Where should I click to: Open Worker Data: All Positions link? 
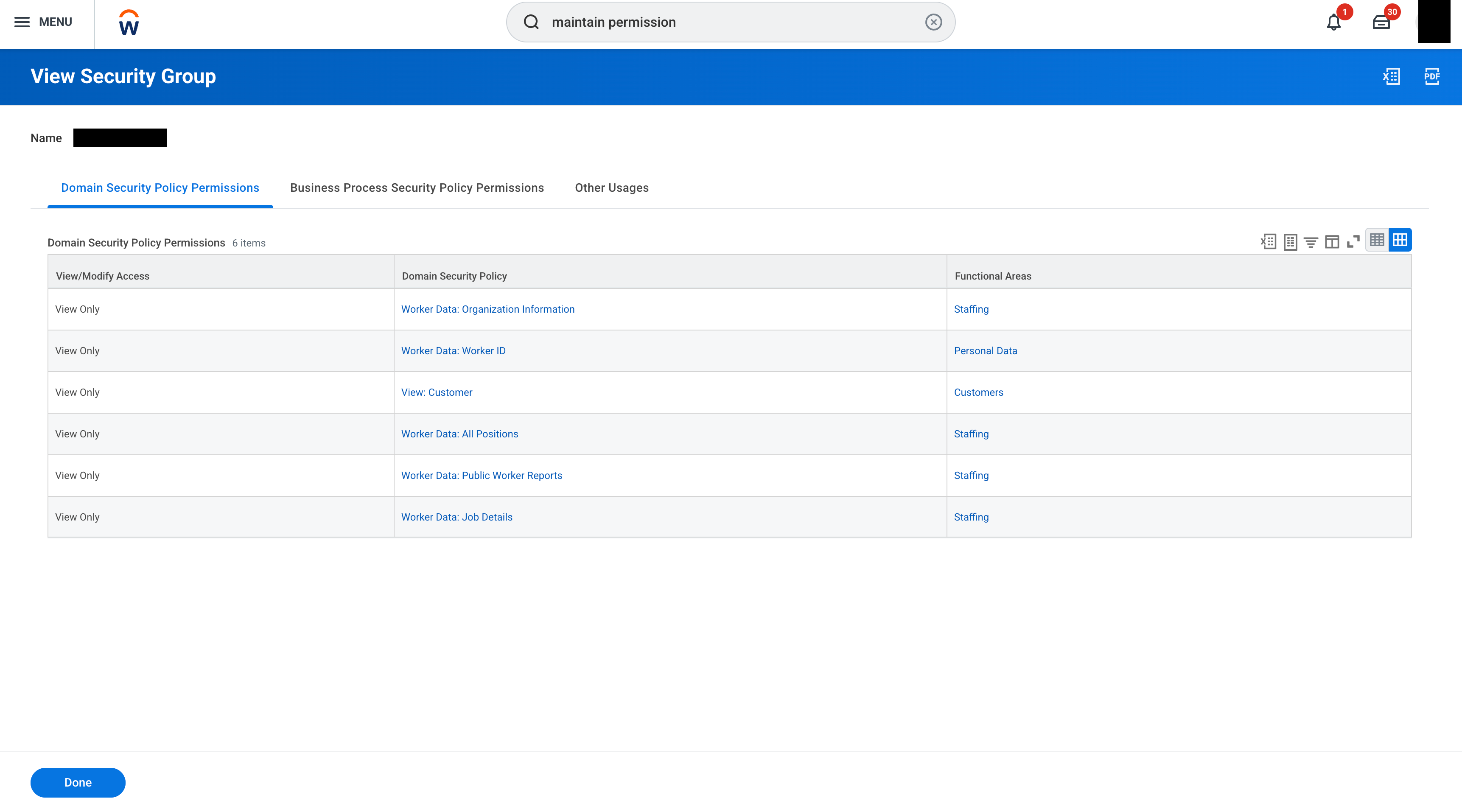pyautogui.click(x=460, y=434)
